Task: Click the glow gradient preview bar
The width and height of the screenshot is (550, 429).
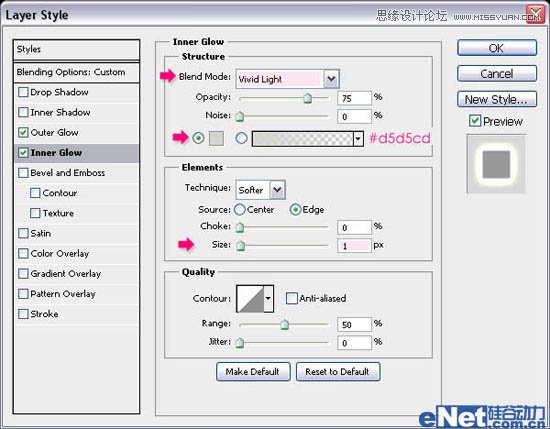Action: coord(303,139)
